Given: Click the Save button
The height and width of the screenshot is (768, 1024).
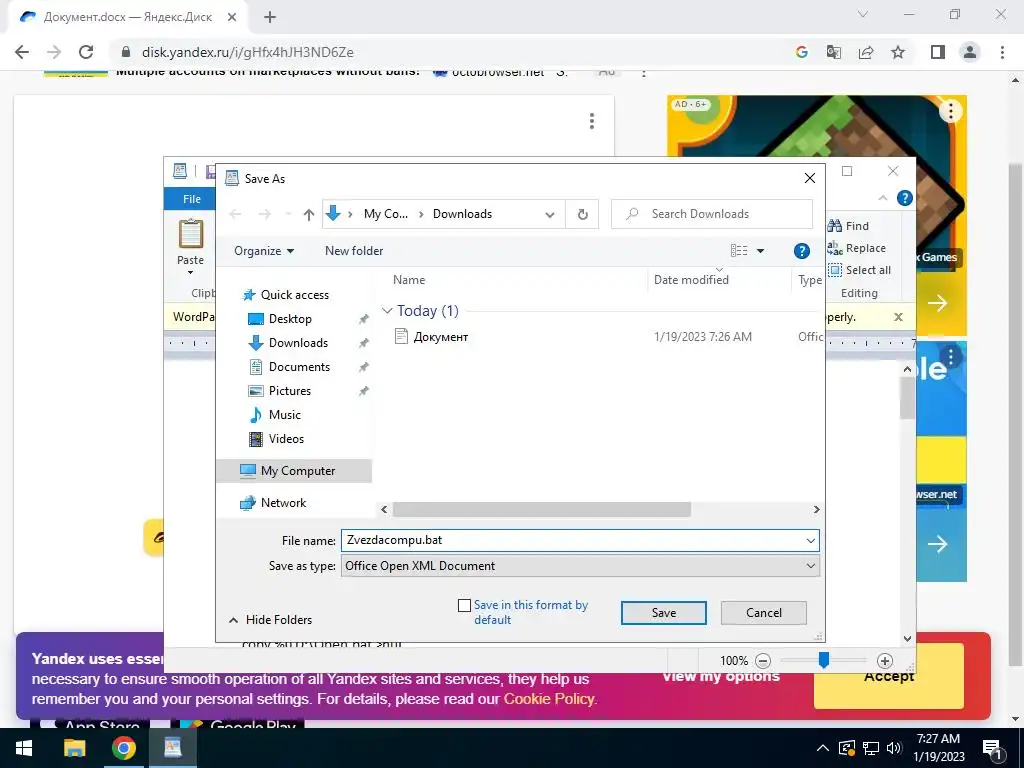Looking at the screenshot, I should 664,613.
